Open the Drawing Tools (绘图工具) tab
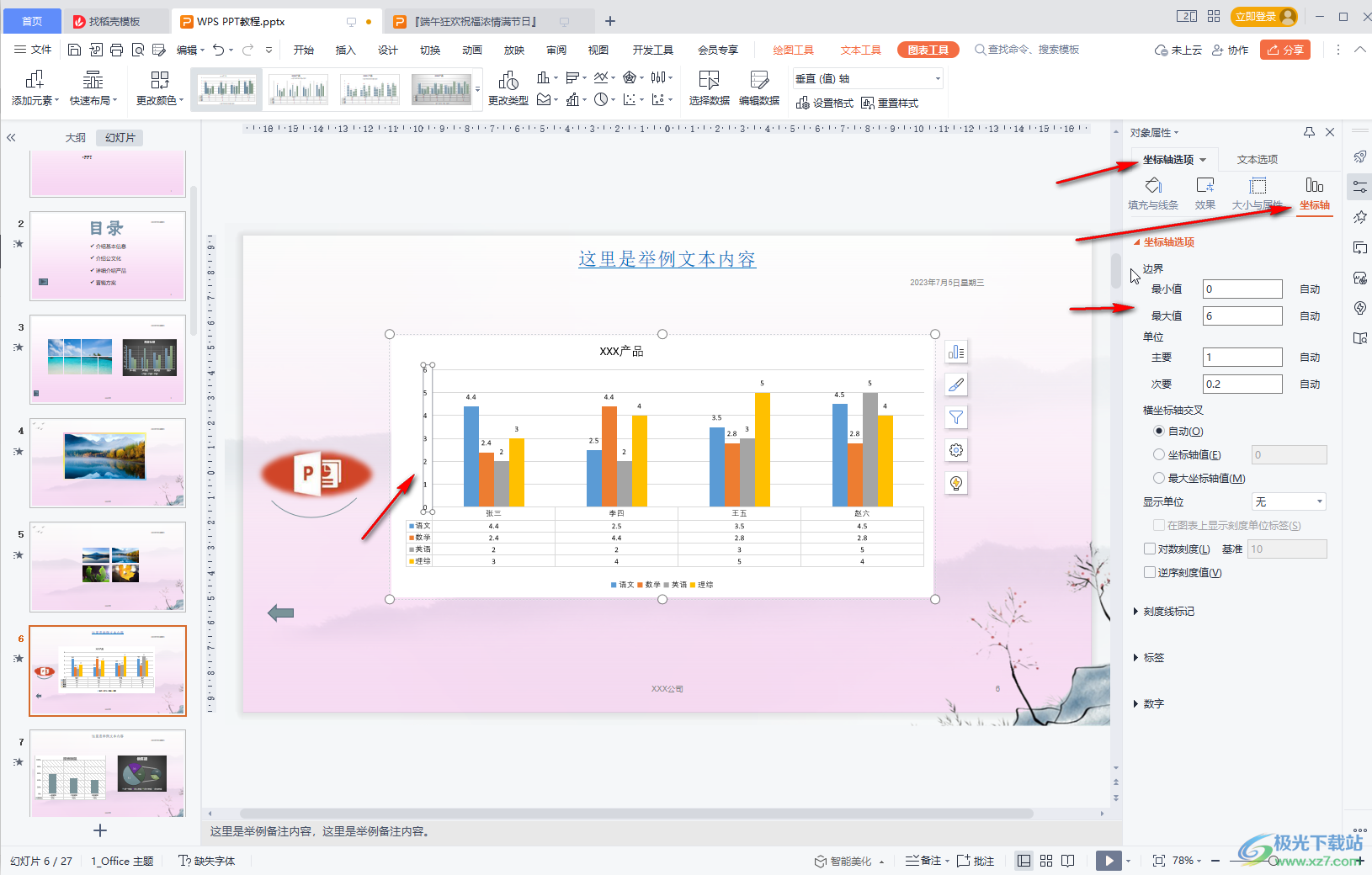Viewport: 1372px width, 875px height. pos(793,50)
